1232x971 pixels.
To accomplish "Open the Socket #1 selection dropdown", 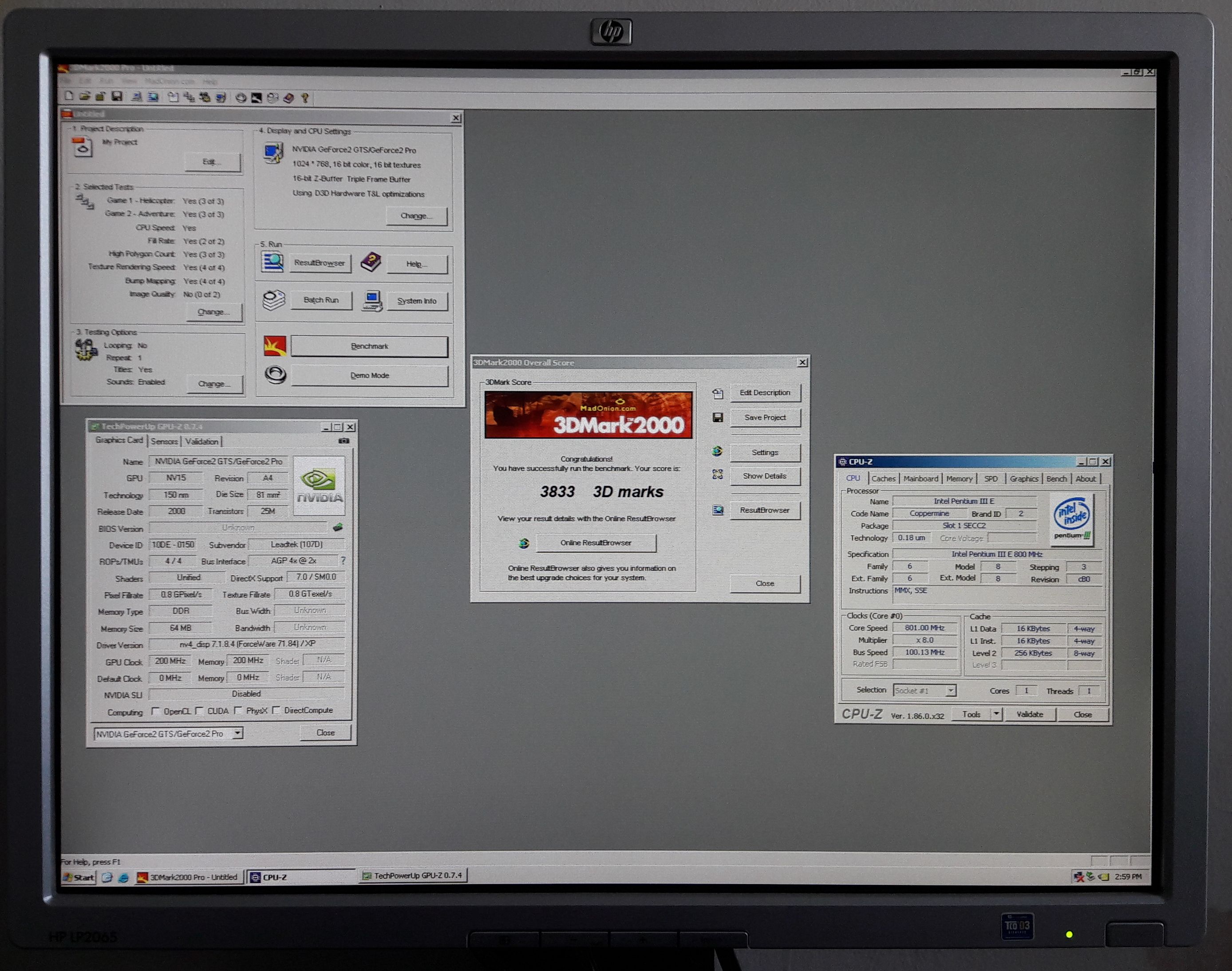I will point(951,690).
